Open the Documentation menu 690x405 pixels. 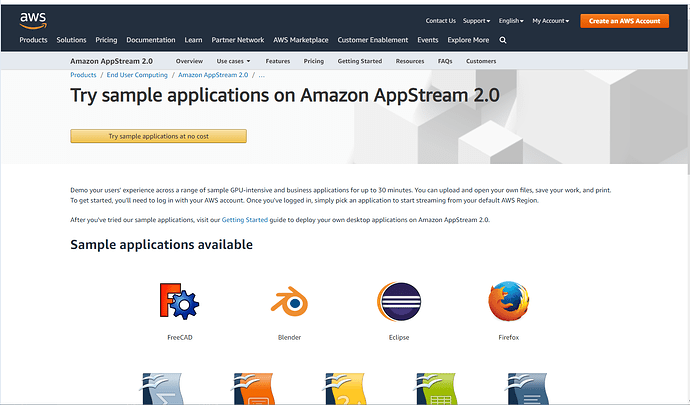(x=150, y=40)
